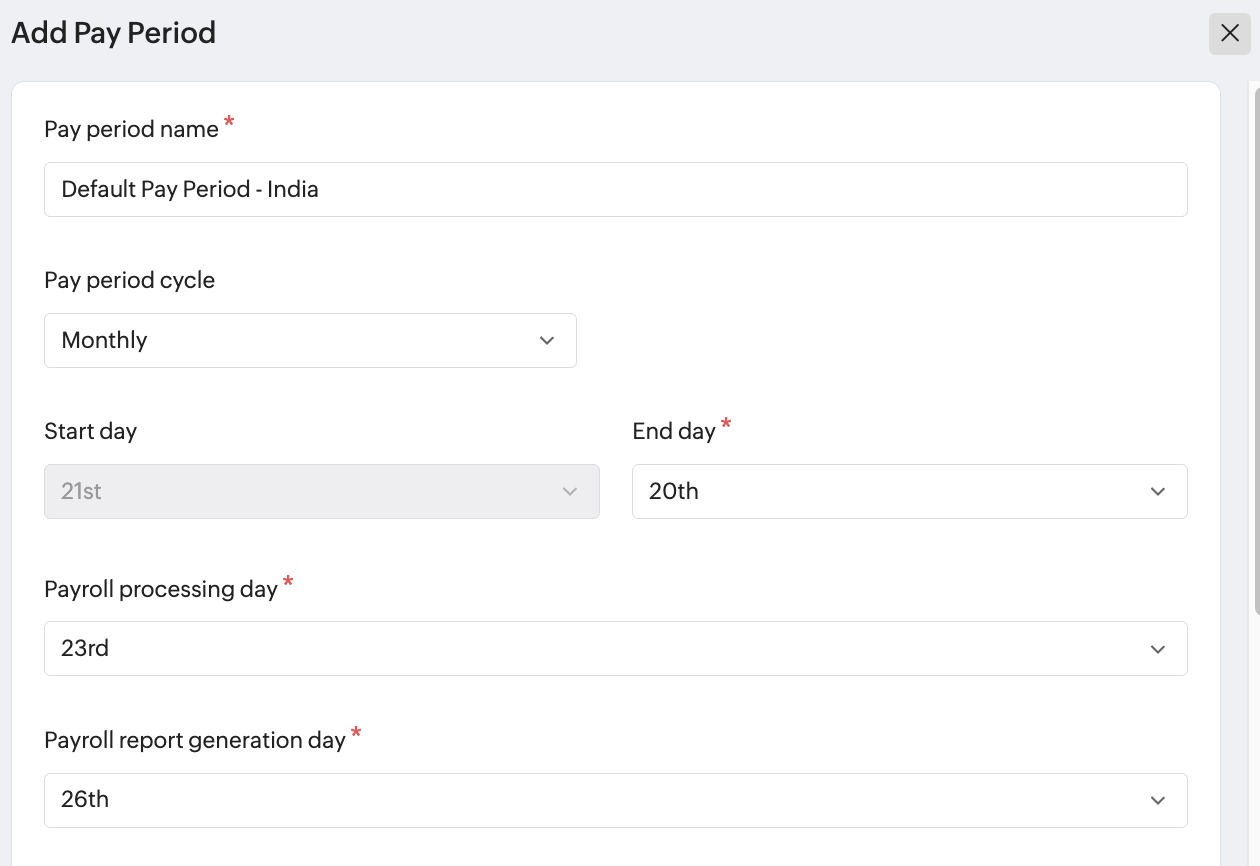Click the greyed chevron in Start day

click(570, 491)
